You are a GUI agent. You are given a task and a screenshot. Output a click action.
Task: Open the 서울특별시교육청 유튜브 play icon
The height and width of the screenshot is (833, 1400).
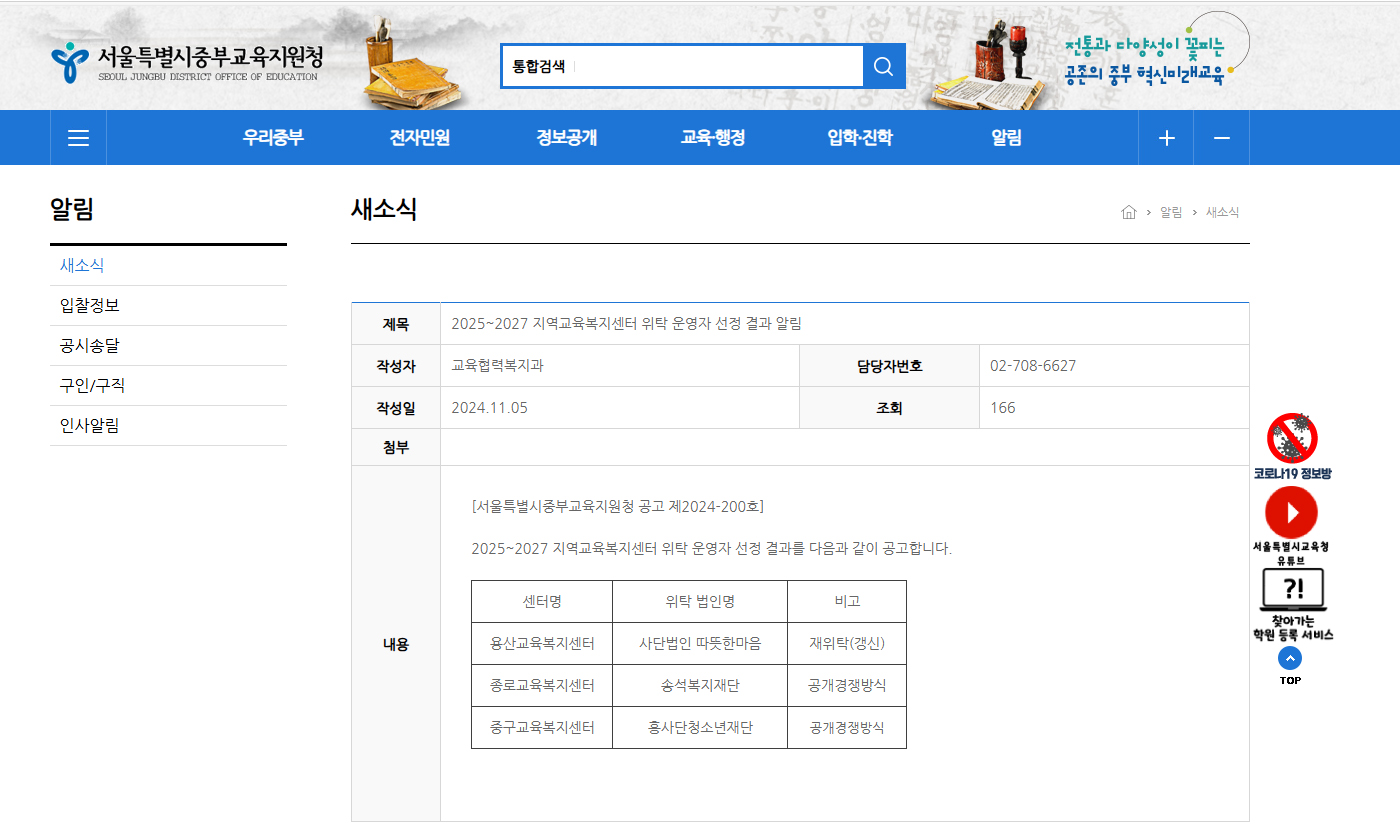[1291, 527]
